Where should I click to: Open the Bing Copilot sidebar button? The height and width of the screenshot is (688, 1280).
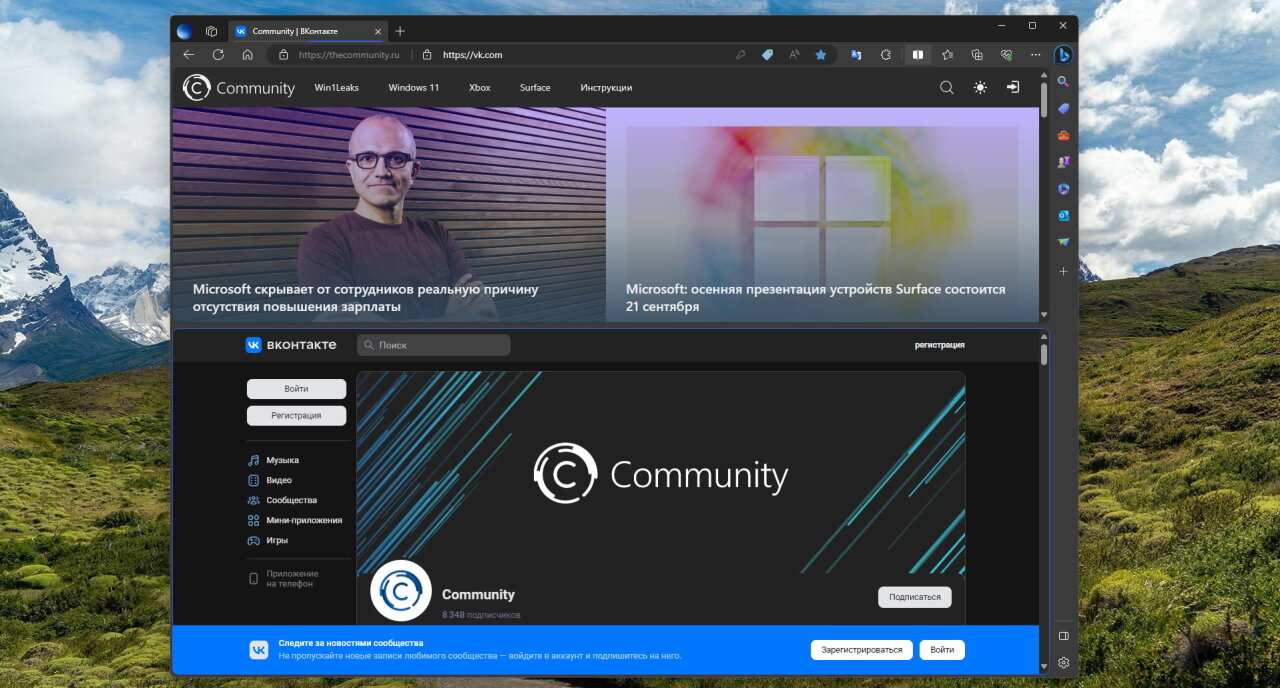click(1064, 55)
